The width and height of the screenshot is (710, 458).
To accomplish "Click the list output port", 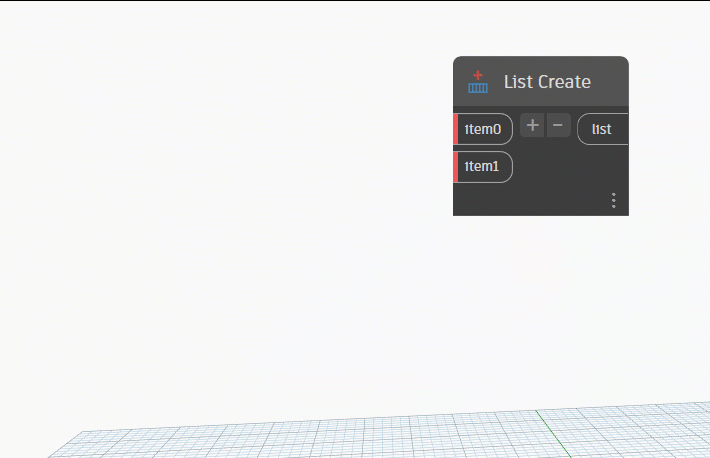I will [603, 129].
